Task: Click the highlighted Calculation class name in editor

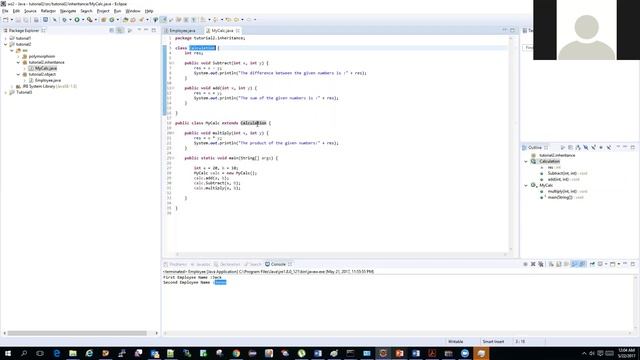Action: tap(202, 48)
